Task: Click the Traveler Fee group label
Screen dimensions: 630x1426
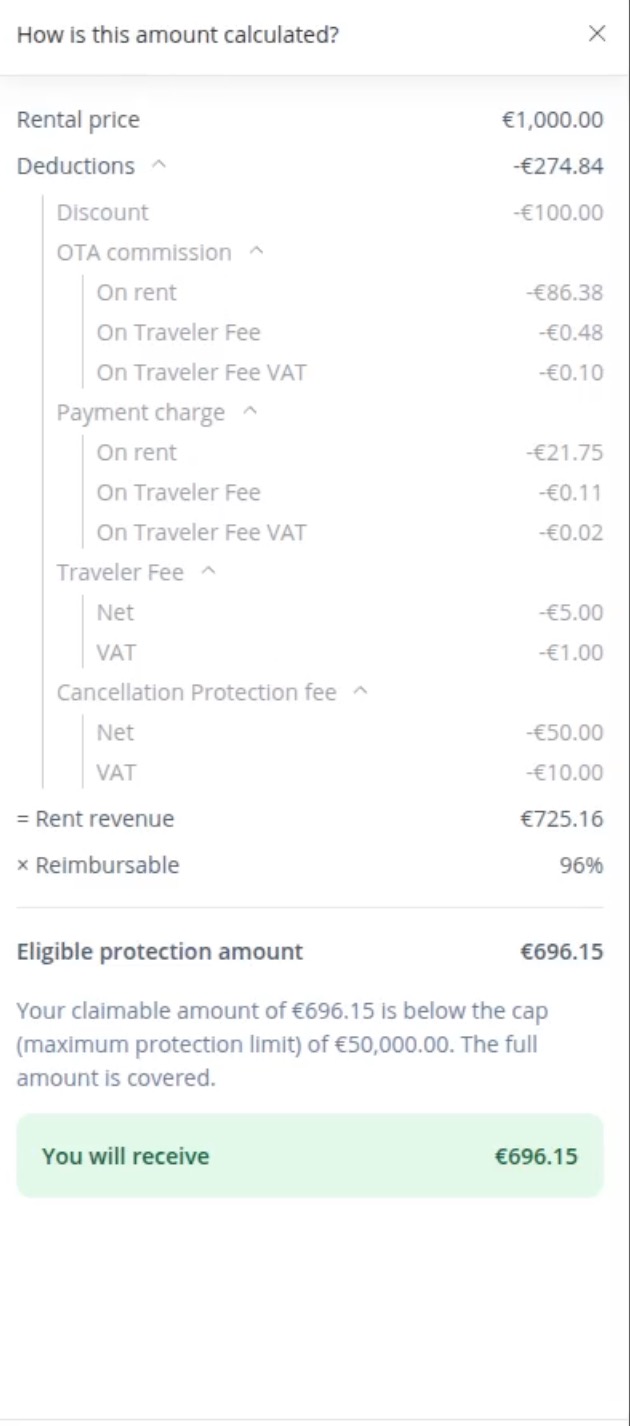Action: tap(120, 573)
